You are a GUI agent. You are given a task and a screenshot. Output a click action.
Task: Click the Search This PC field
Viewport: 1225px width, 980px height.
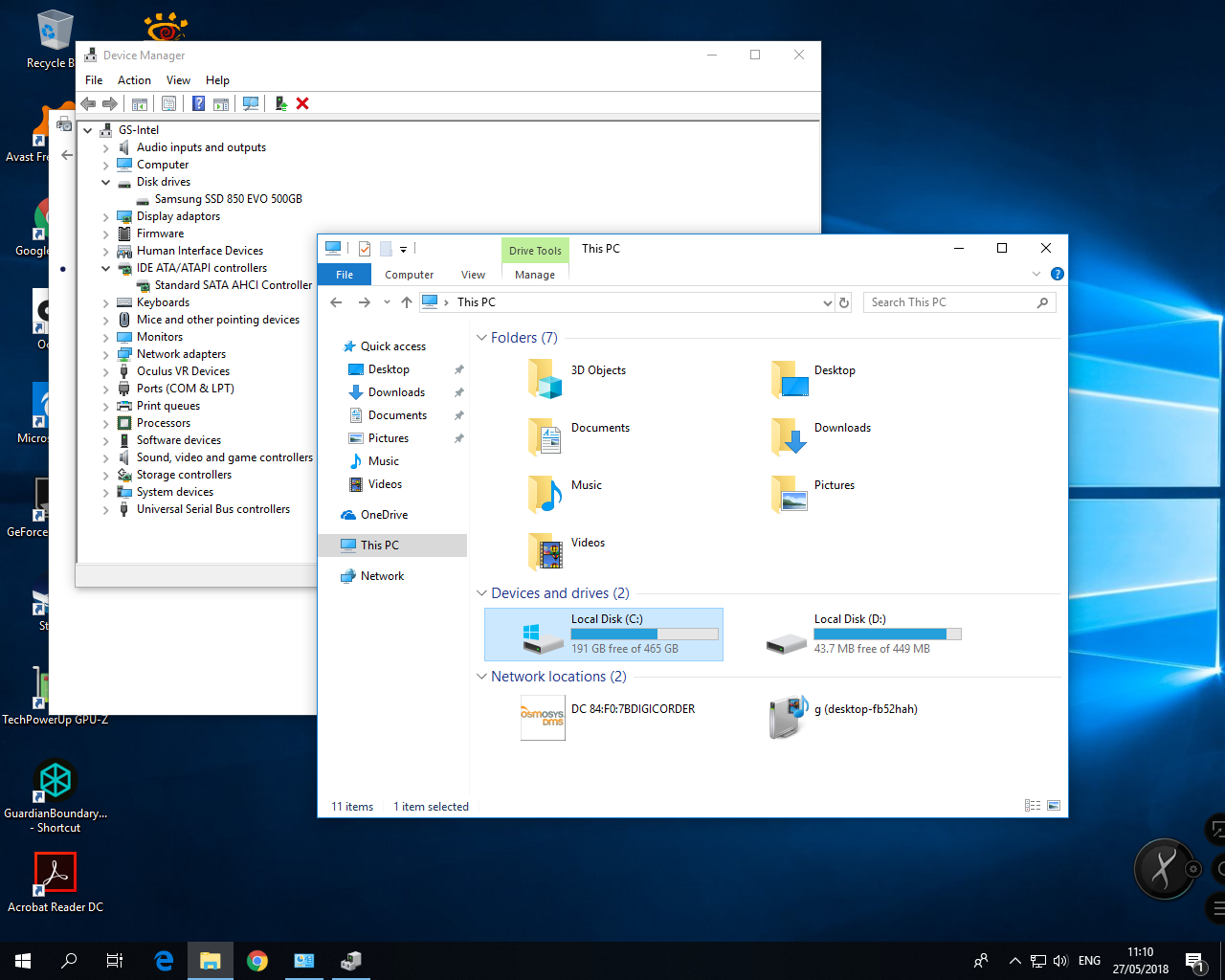(947, 302)
